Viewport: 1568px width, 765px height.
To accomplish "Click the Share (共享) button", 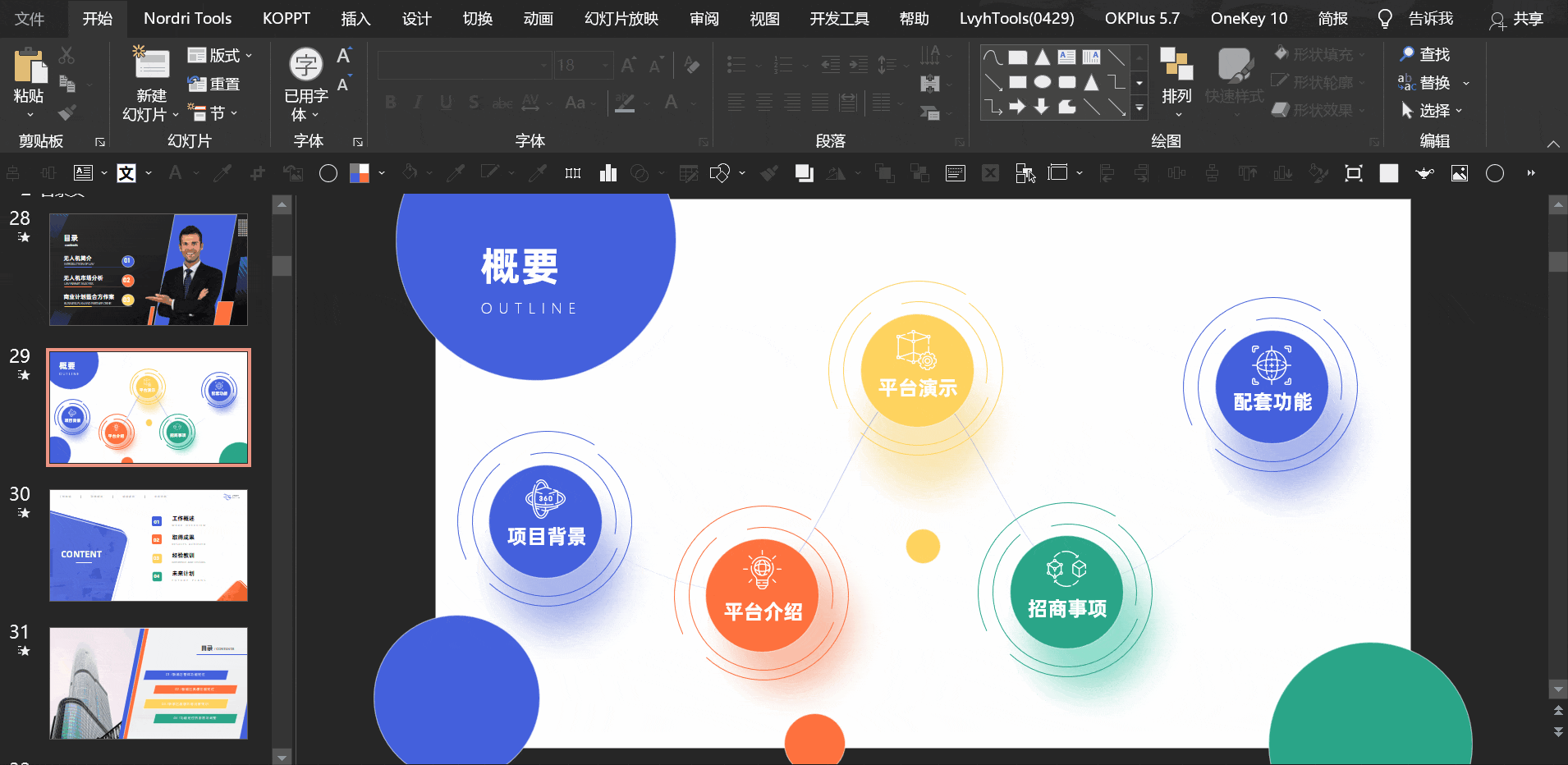I will click(1515, 18).
